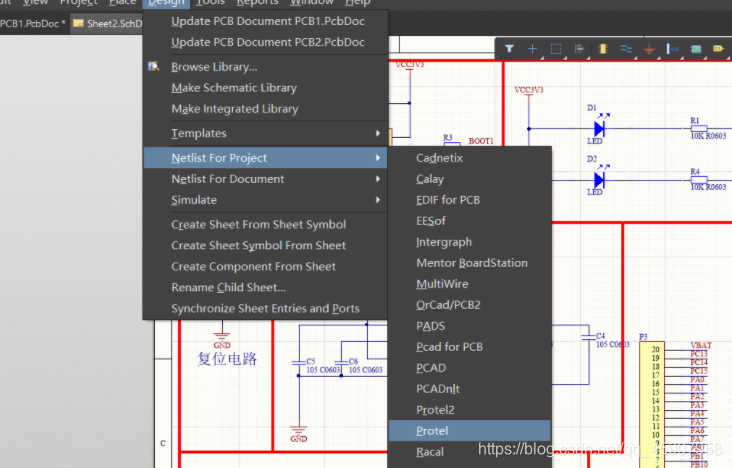Select the highlighted Protel netlist format

[x=470, y=431]
